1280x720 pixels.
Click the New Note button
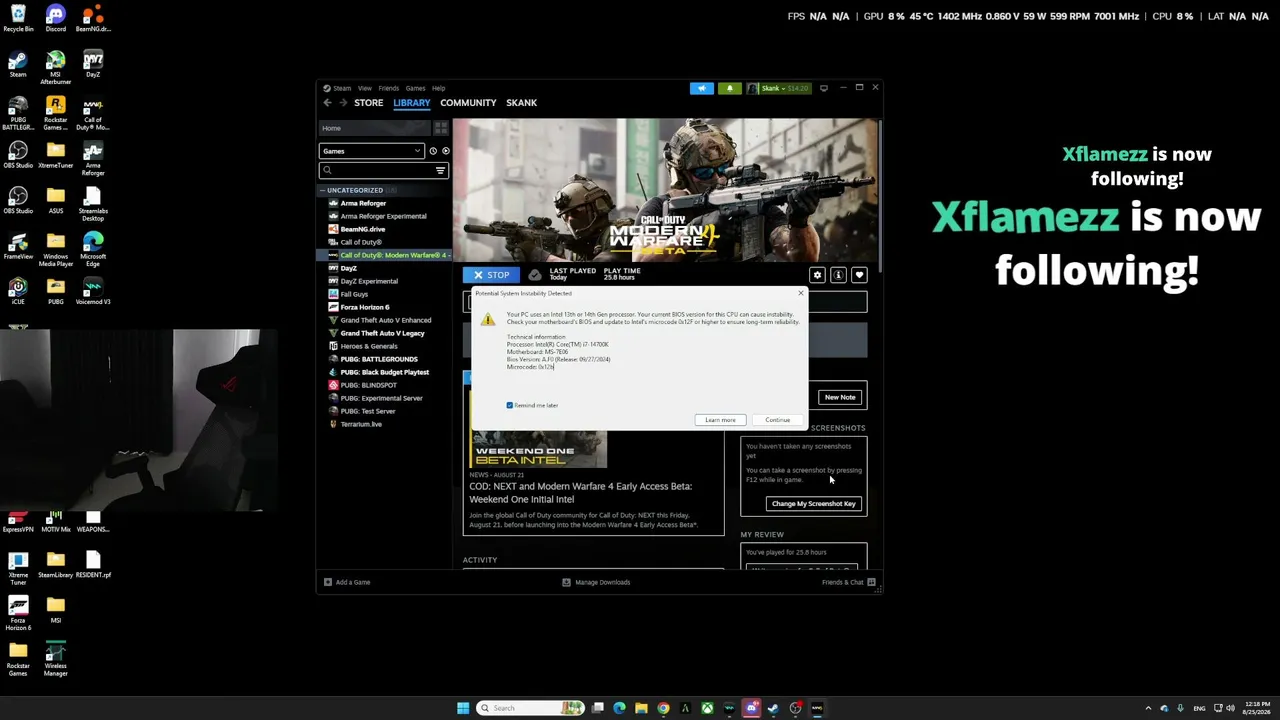[840, 397]
